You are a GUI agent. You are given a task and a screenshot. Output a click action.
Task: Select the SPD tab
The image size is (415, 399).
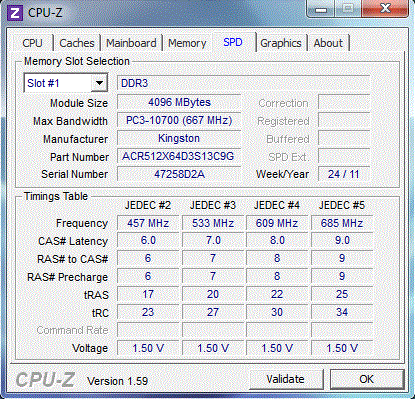(x=233, y=42)
